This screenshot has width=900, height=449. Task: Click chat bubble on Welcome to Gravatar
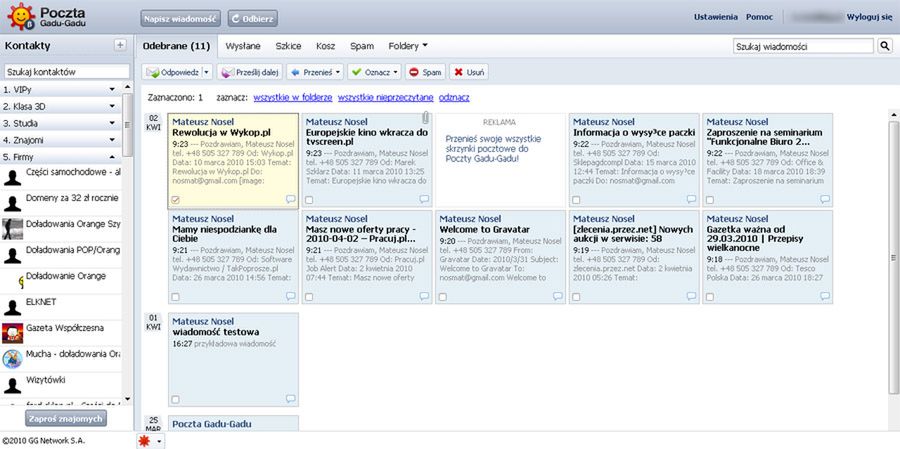(558, 296)
